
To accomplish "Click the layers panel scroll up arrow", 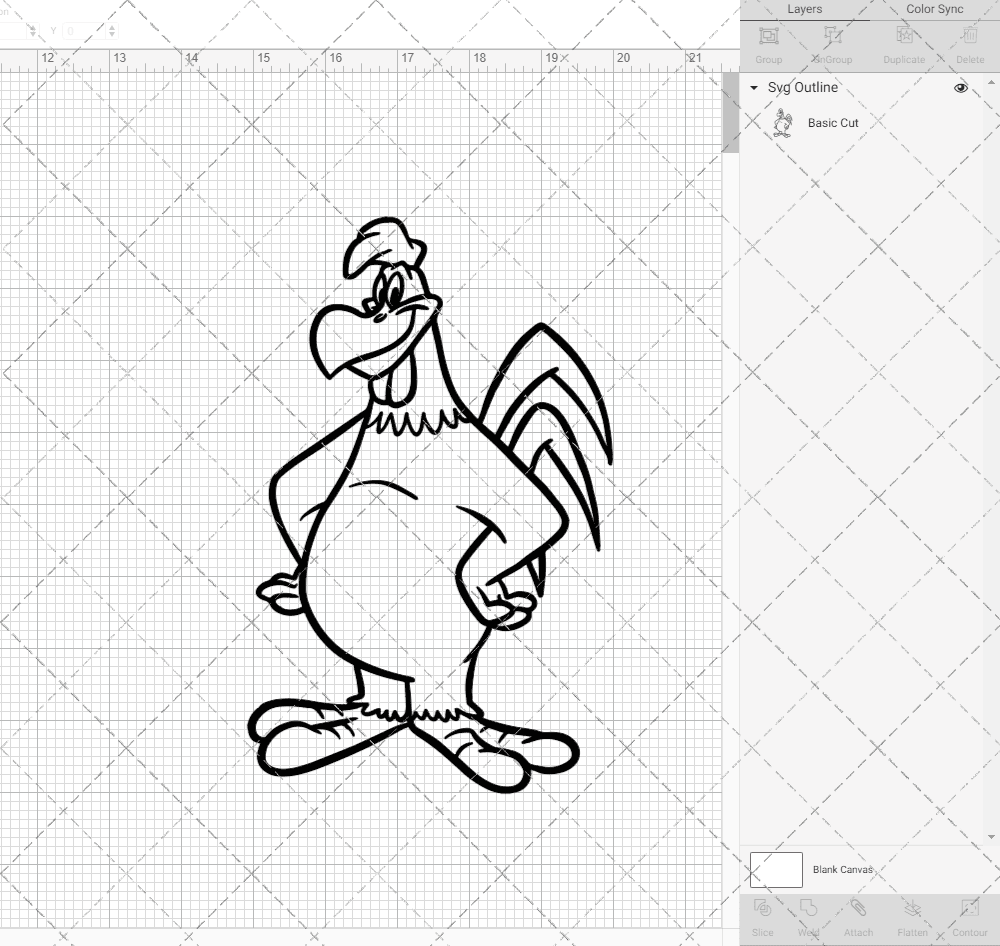I will pos(990,82).
